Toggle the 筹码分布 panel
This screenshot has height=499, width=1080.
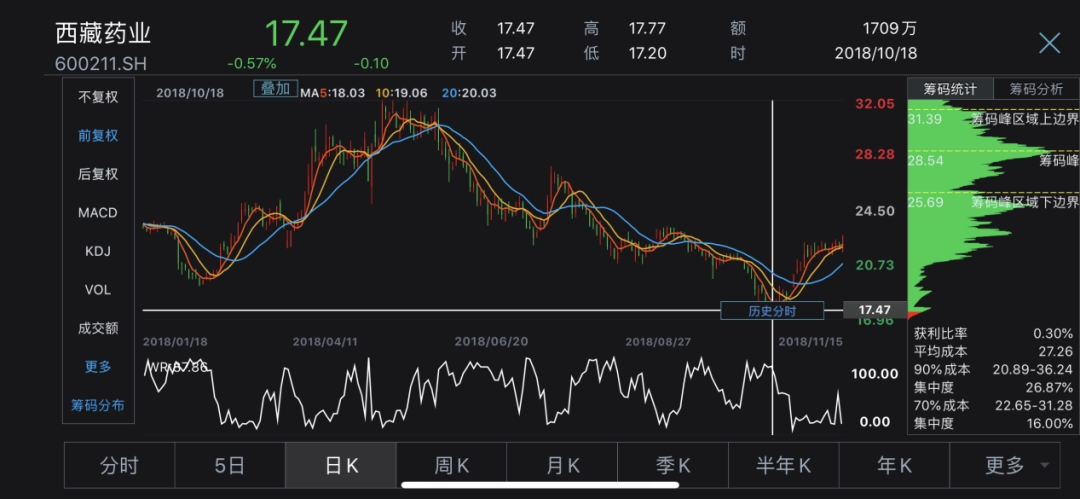[x=98, y=405]
